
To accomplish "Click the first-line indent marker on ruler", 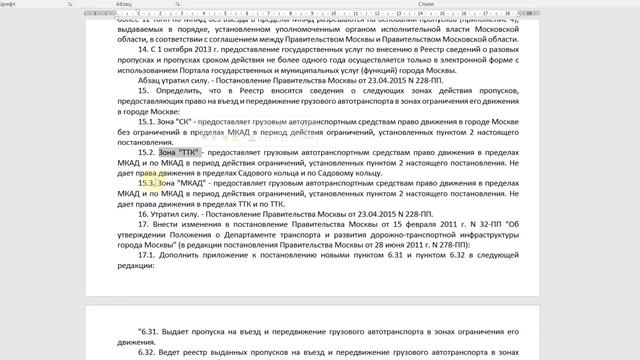I will pos(138,11).
